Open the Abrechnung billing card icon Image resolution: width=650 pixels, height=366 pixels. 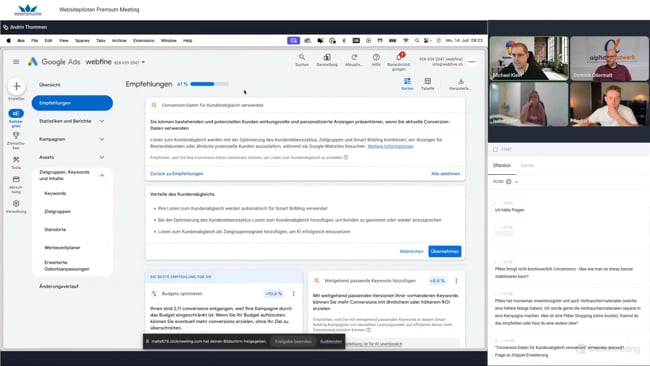click(x=16, y=179)
